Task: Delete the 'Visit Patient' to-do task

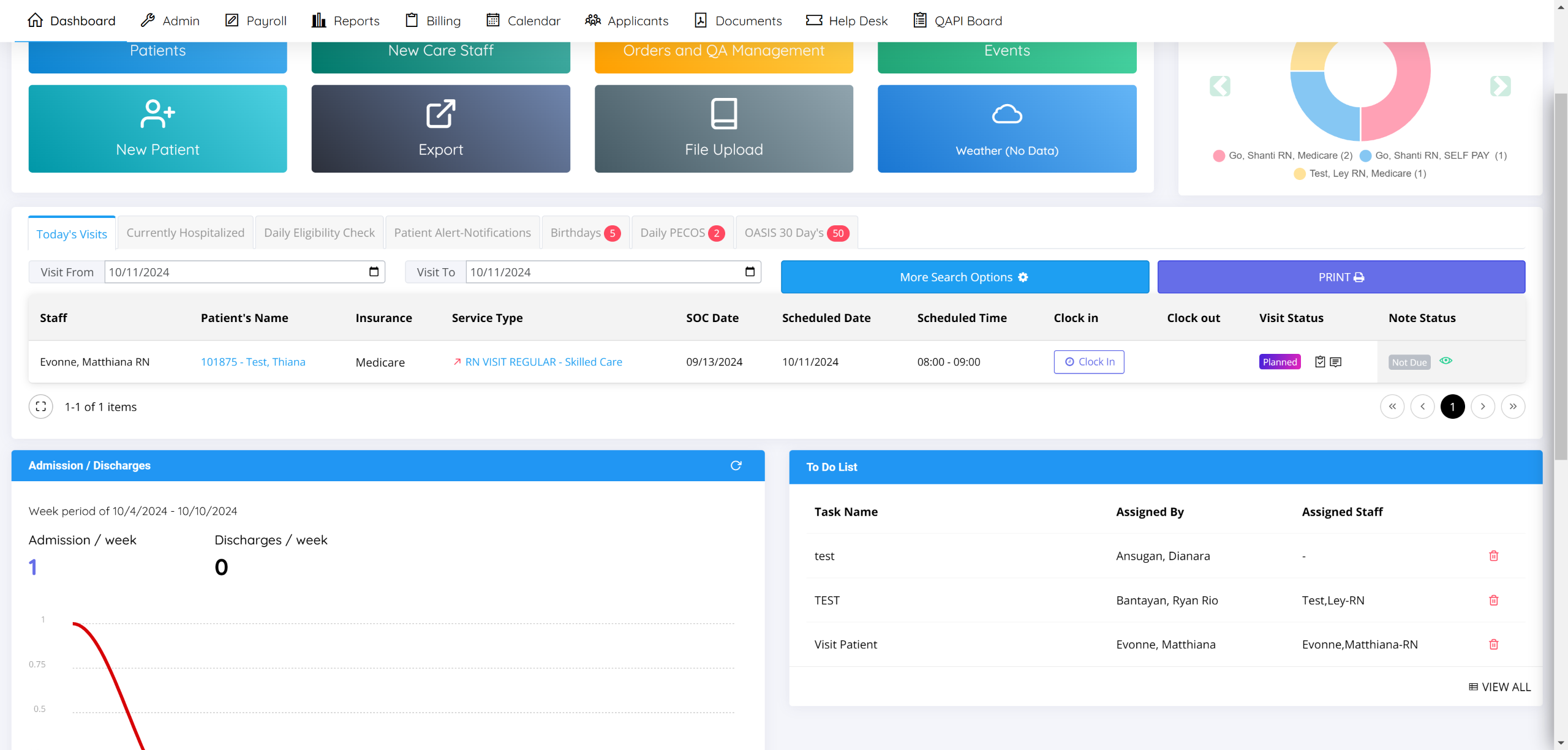Action: pos(1493,644)
